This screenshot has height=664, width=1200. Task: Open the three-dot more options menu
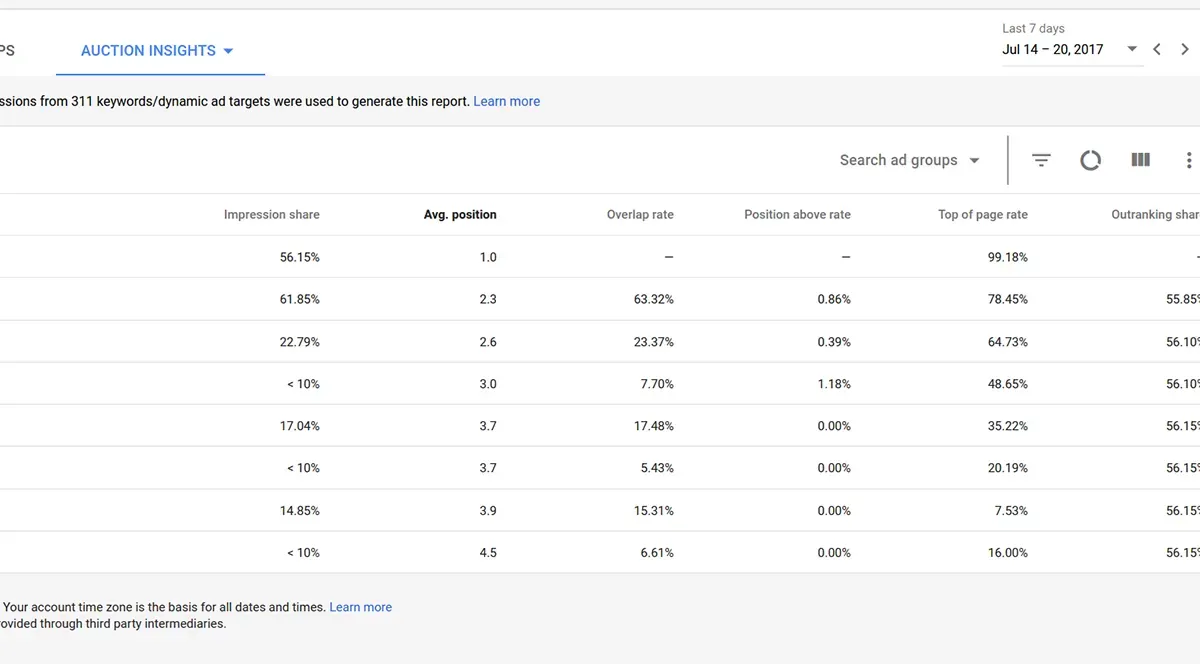coord(1189,160)
